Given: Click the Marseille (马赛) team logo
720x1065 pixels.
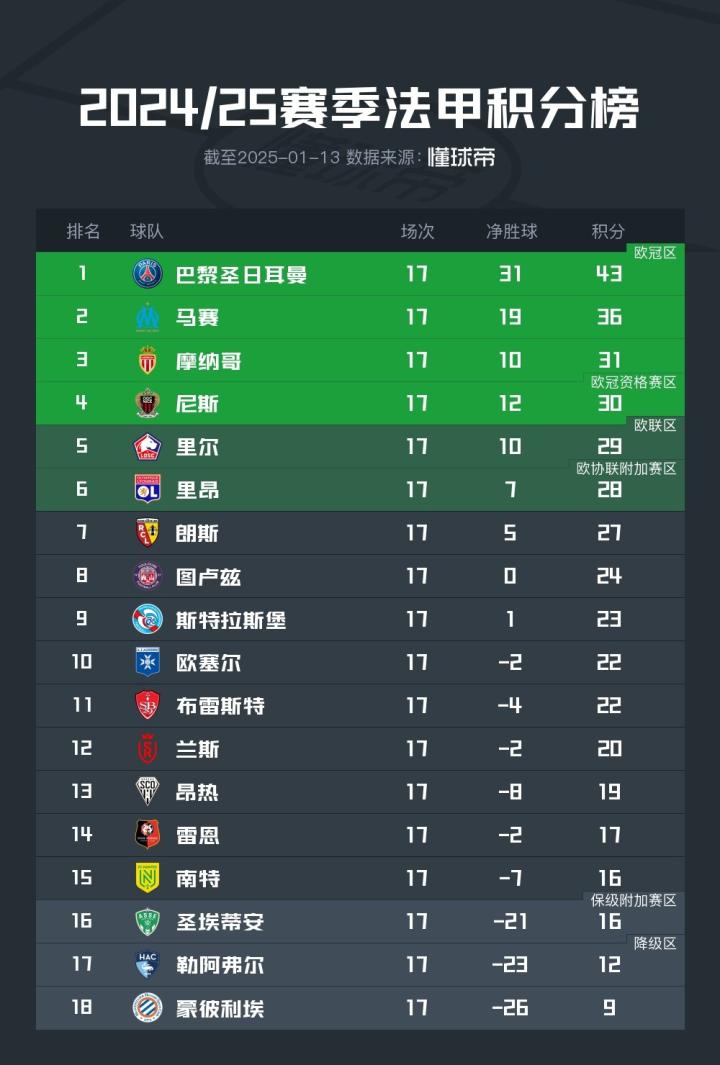Looking at the screenshot, I should [x=148, y=317].
